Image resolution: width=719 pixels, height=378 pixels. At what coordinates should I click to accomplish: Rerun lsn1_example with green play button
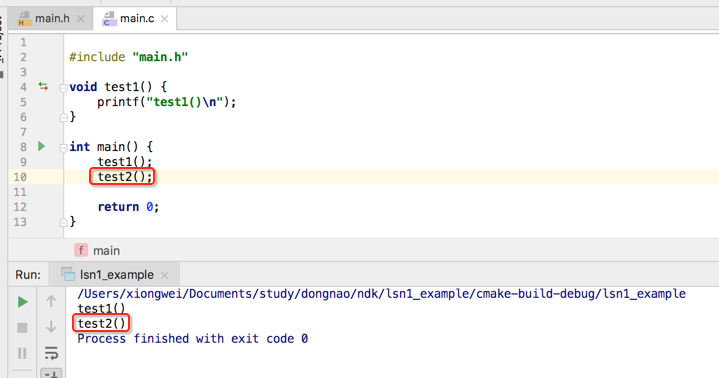click(22, 302)
